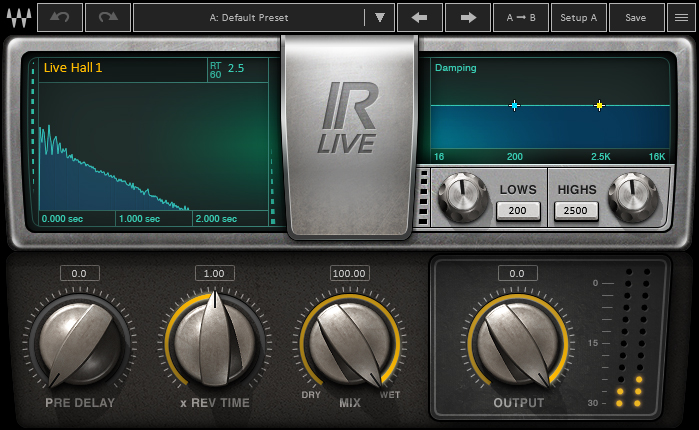Viewport: 699px width, 430px height.
Task: Click the undo arrow button
Action: (x=59, y=18)
